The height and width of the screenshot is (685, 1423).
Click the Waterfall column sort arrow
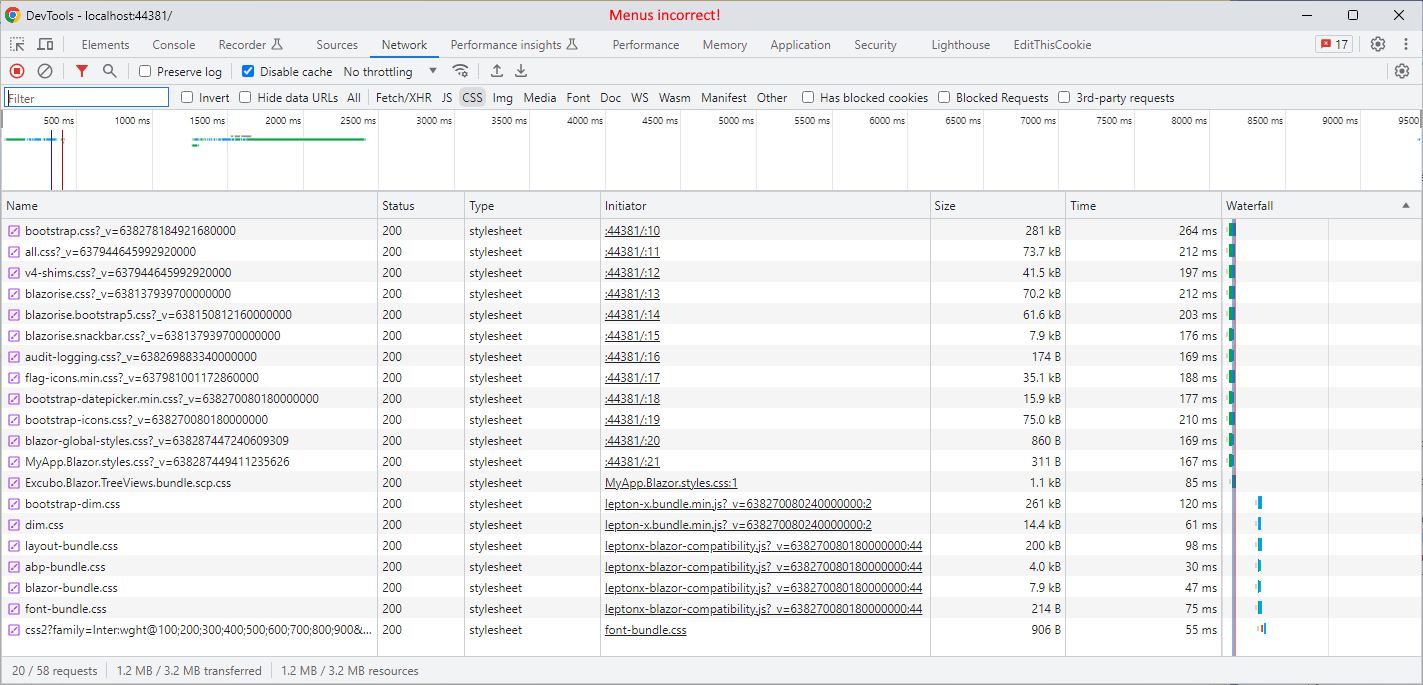coord(1406,205)
